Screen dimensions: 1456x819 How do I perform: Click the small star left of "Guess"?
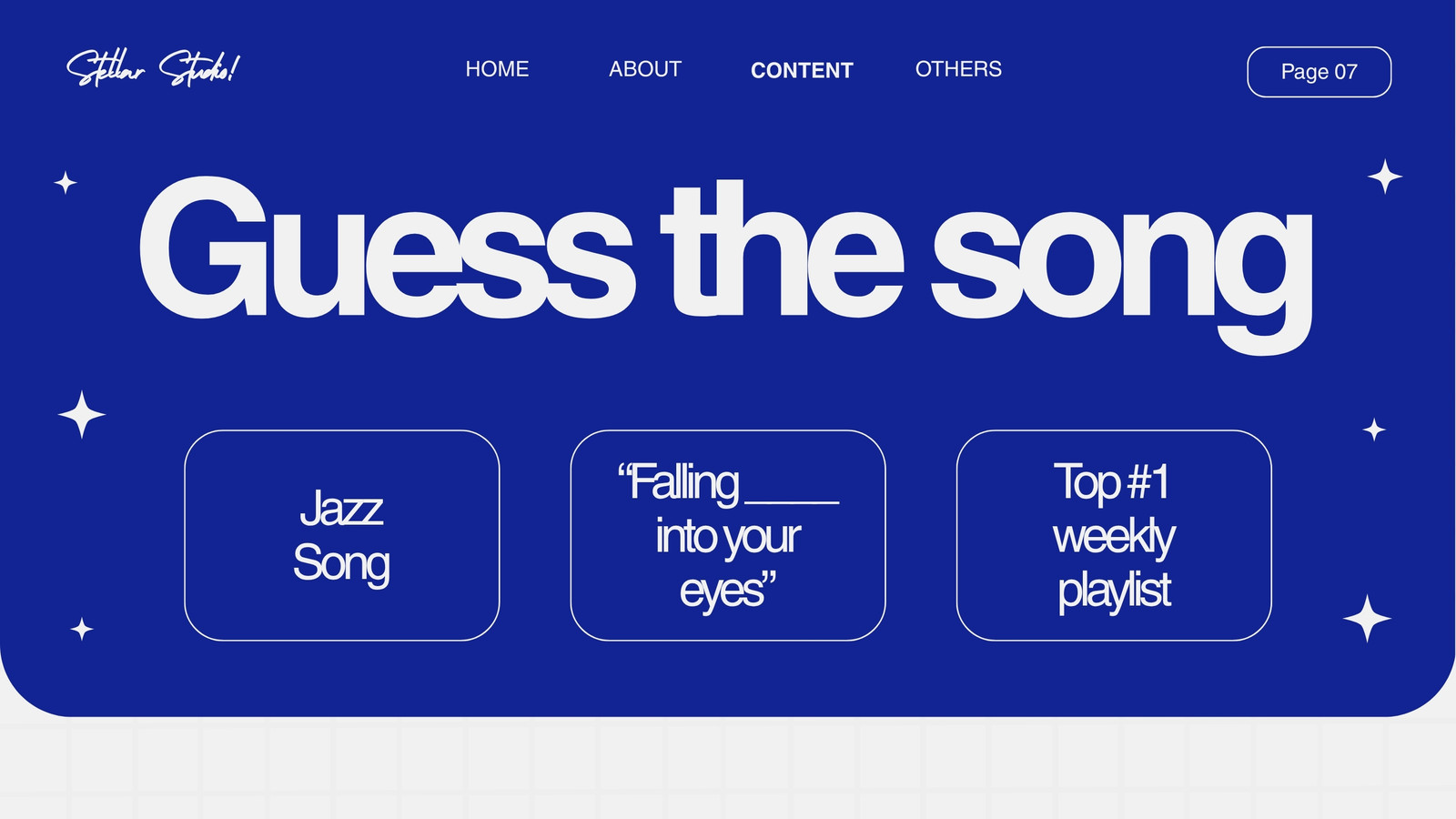[66, 183]
